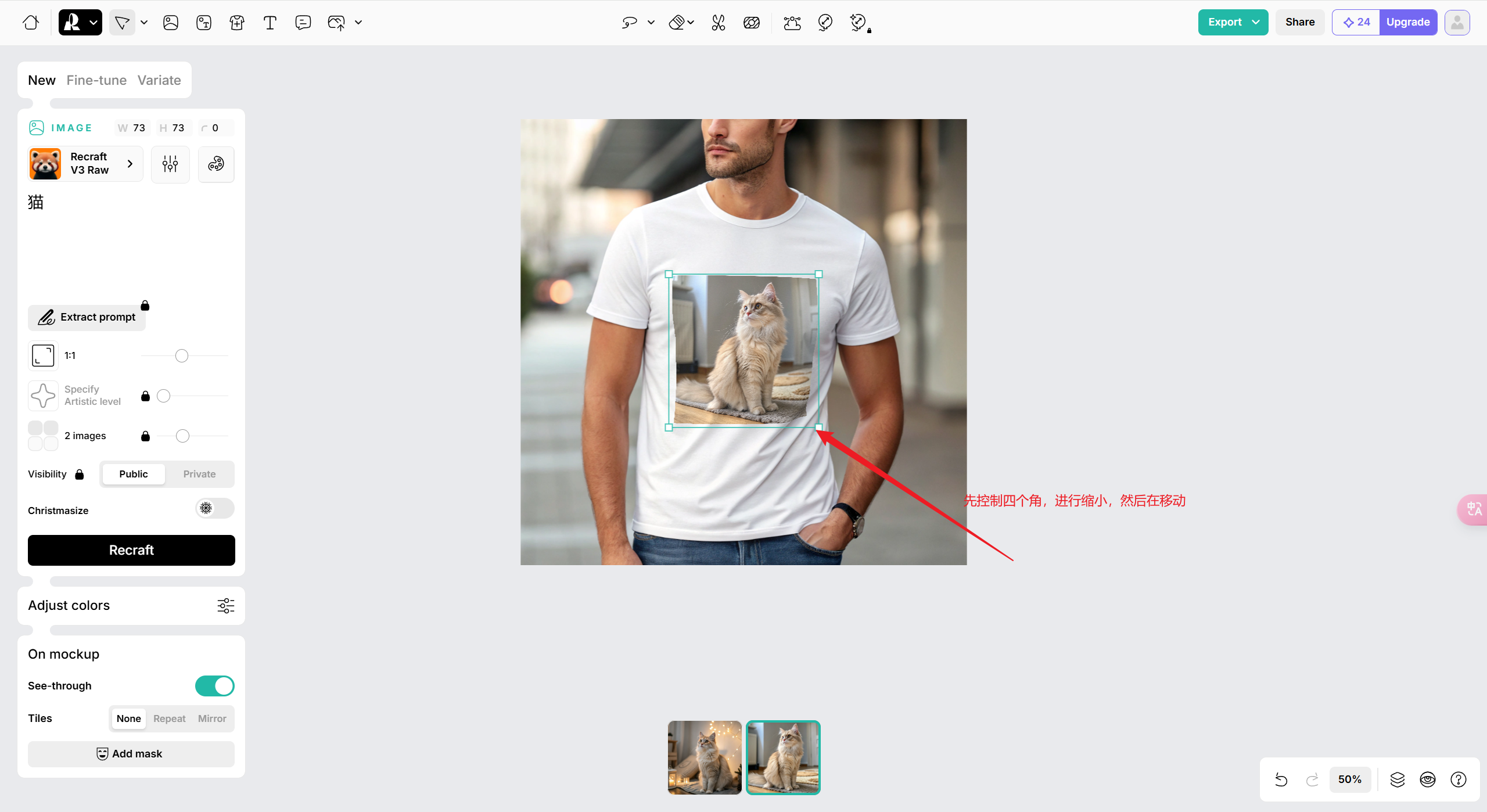This screenshot has width=1487, height=812.
Task: Expand the Export dropdown
Action: tap(1256, 22)
